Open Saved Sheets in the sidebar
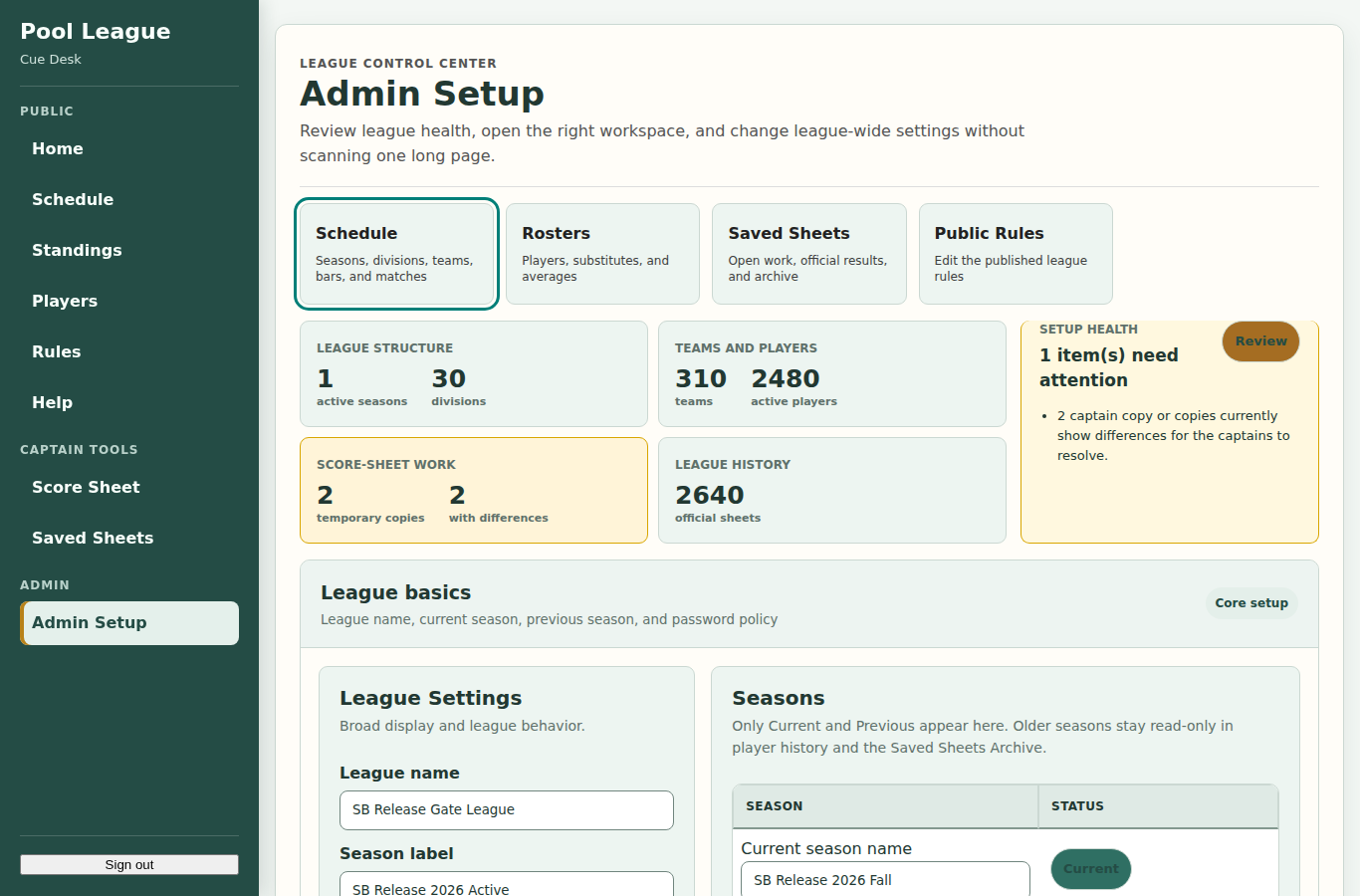Screen dimensions: 1360x896 (129, 538)
